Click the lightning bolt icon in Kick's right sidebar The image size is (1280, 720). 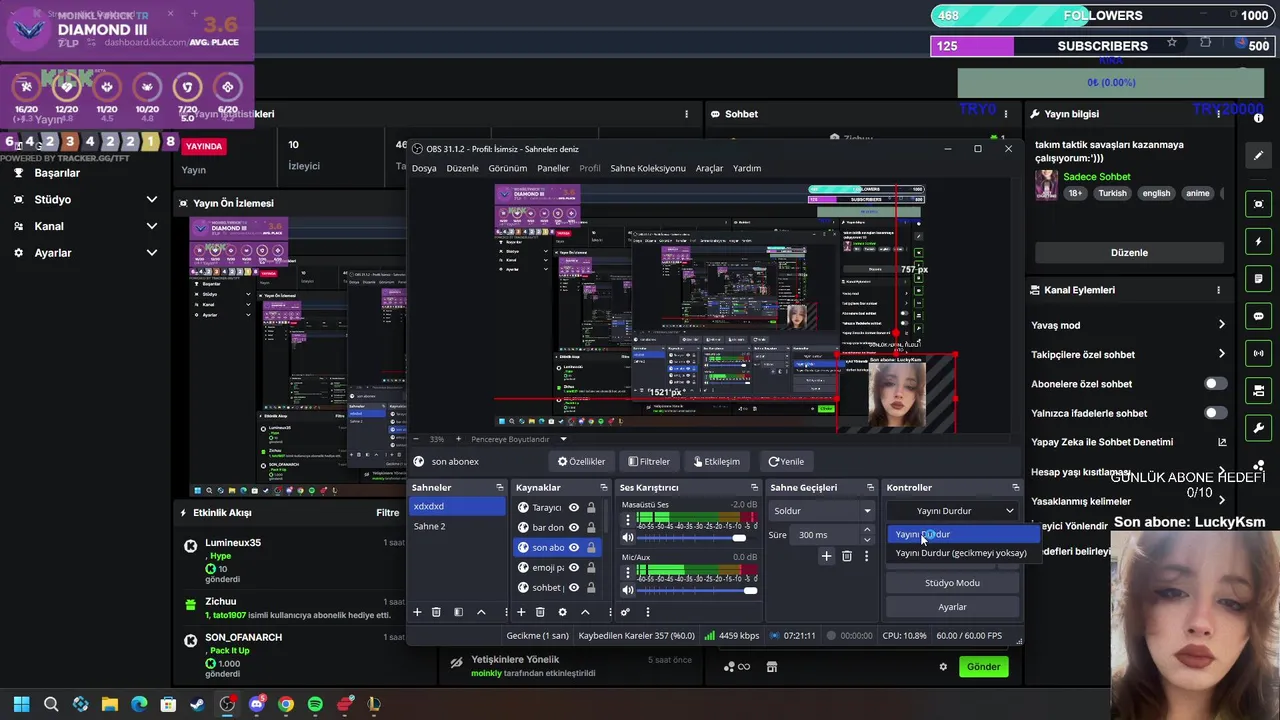1258,241
